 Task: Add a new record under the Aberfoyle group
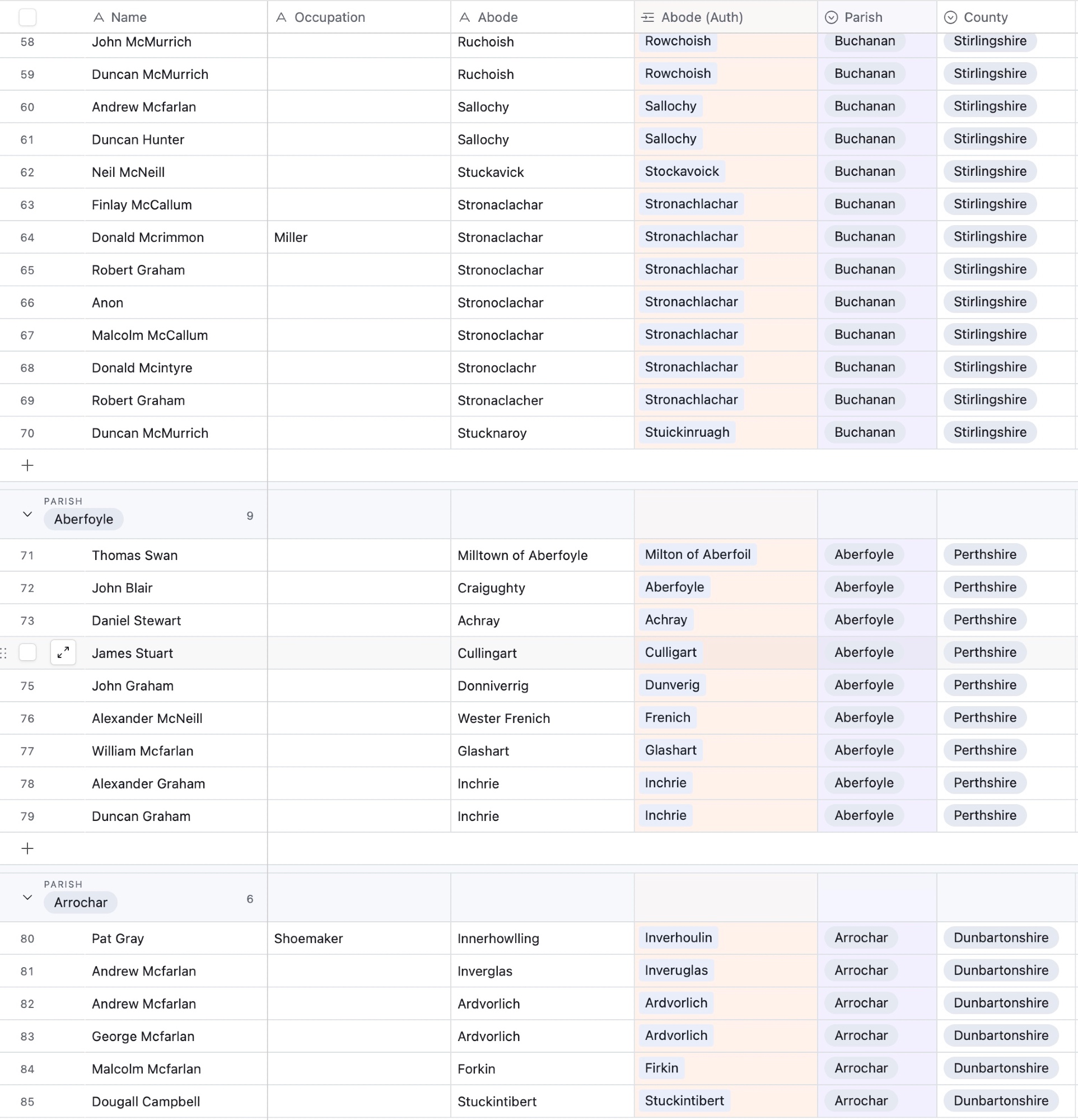(x=27, y=848)
